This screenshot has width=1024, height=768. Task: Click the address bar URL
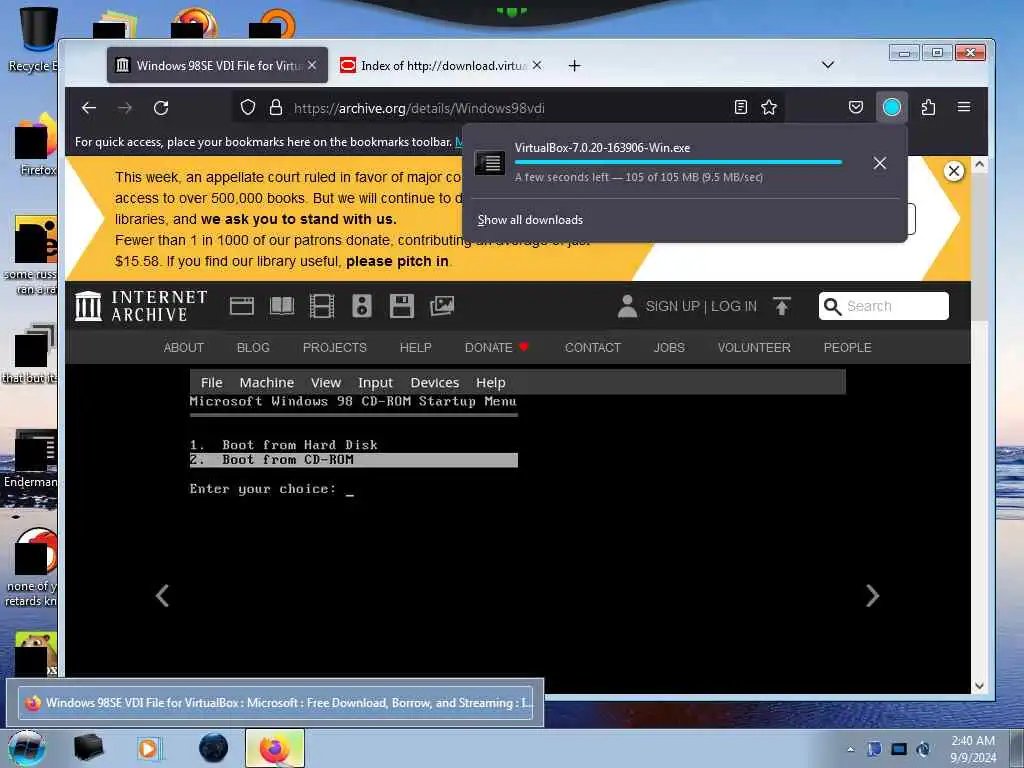(x=419, y=108)
